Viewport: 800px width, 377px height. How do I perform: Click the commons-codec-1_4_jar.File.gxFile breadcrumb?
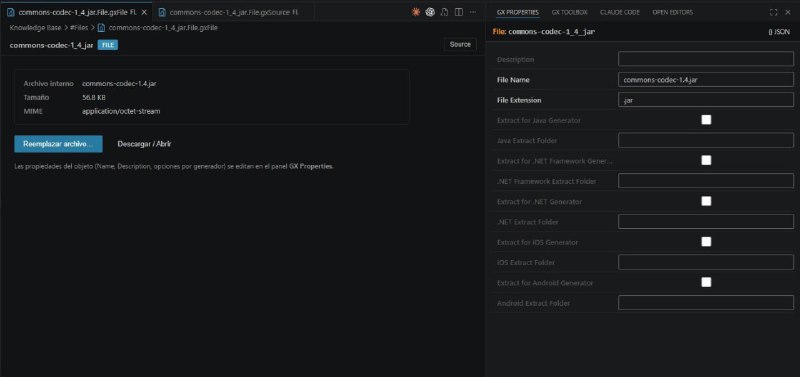point(163,28)
